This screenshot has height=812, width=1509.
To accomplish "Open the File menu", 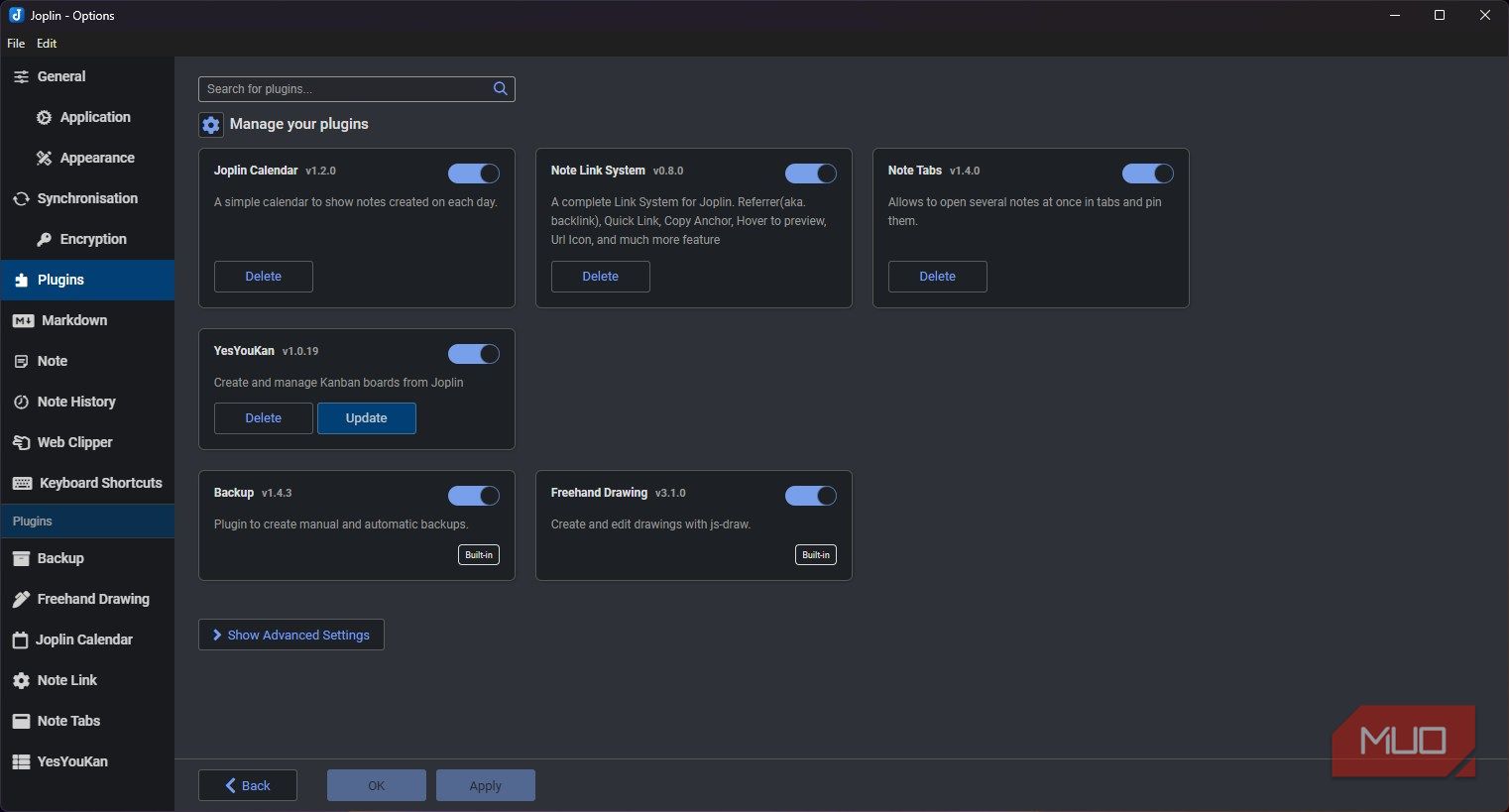I will [16, 44].
